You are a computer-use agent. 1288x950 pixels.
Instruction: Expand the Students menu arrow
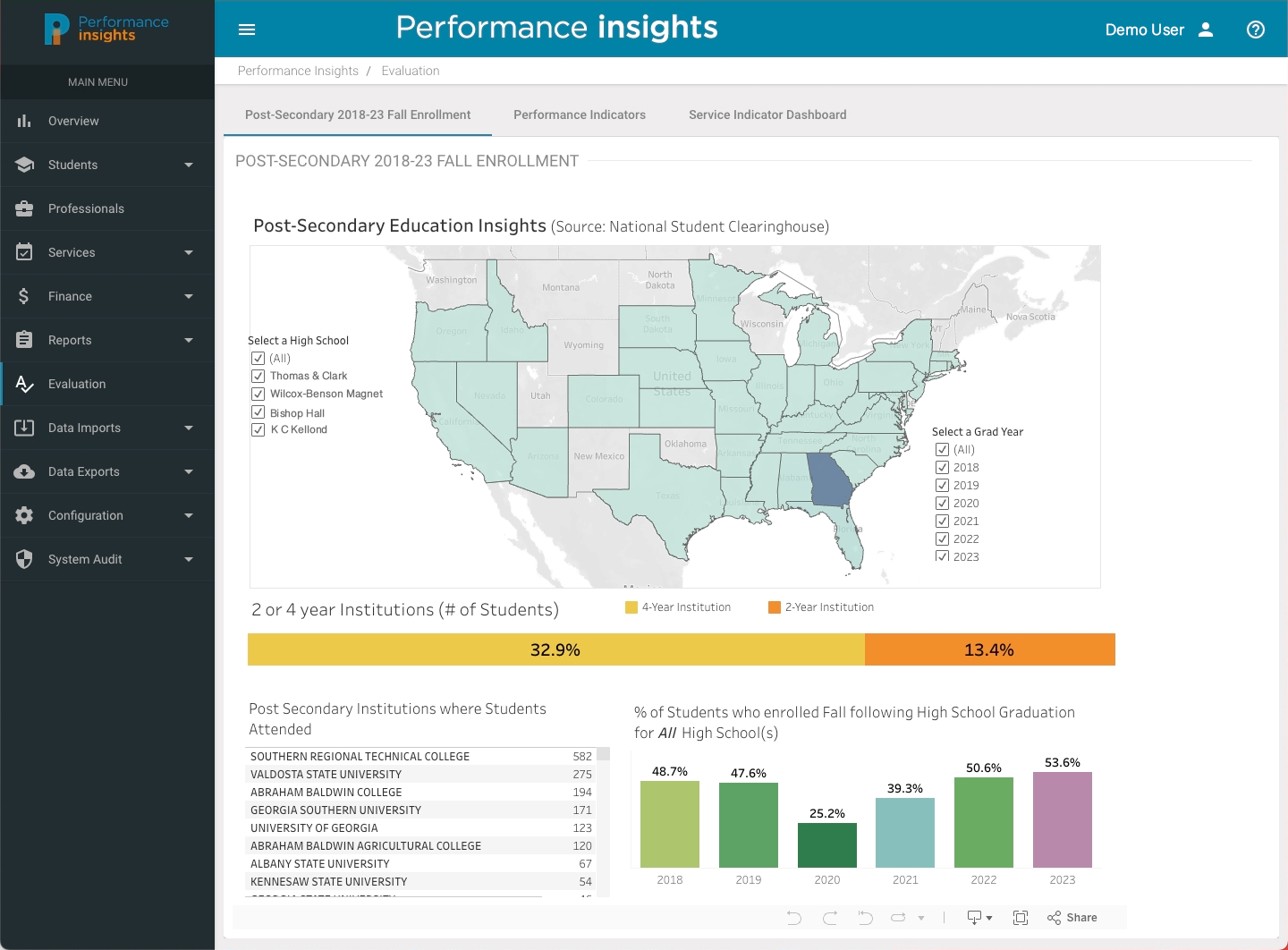(189, 165)
